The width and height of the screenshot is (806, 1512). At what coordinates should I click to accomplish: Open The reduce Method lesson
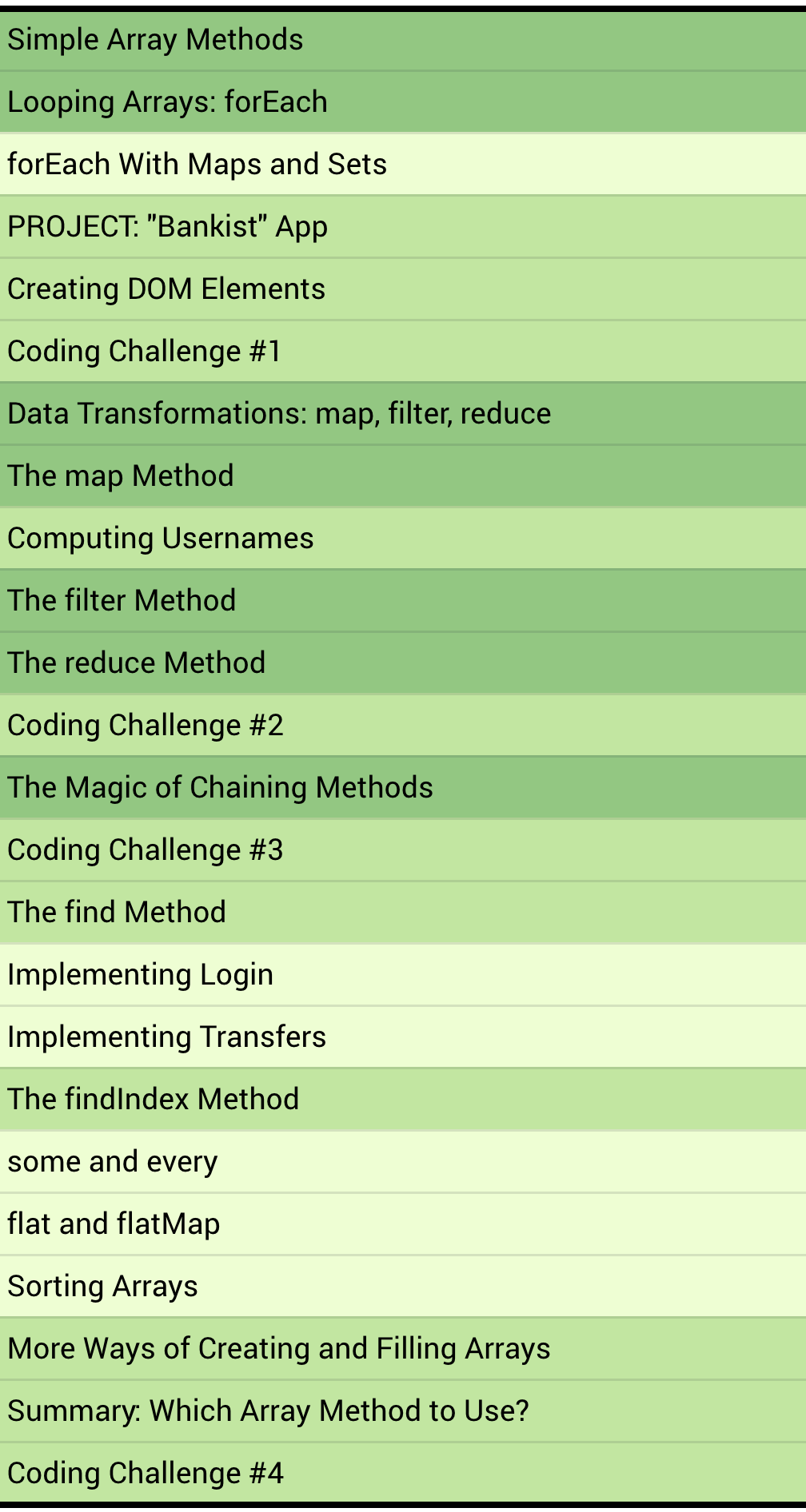[x=136, y=663]
